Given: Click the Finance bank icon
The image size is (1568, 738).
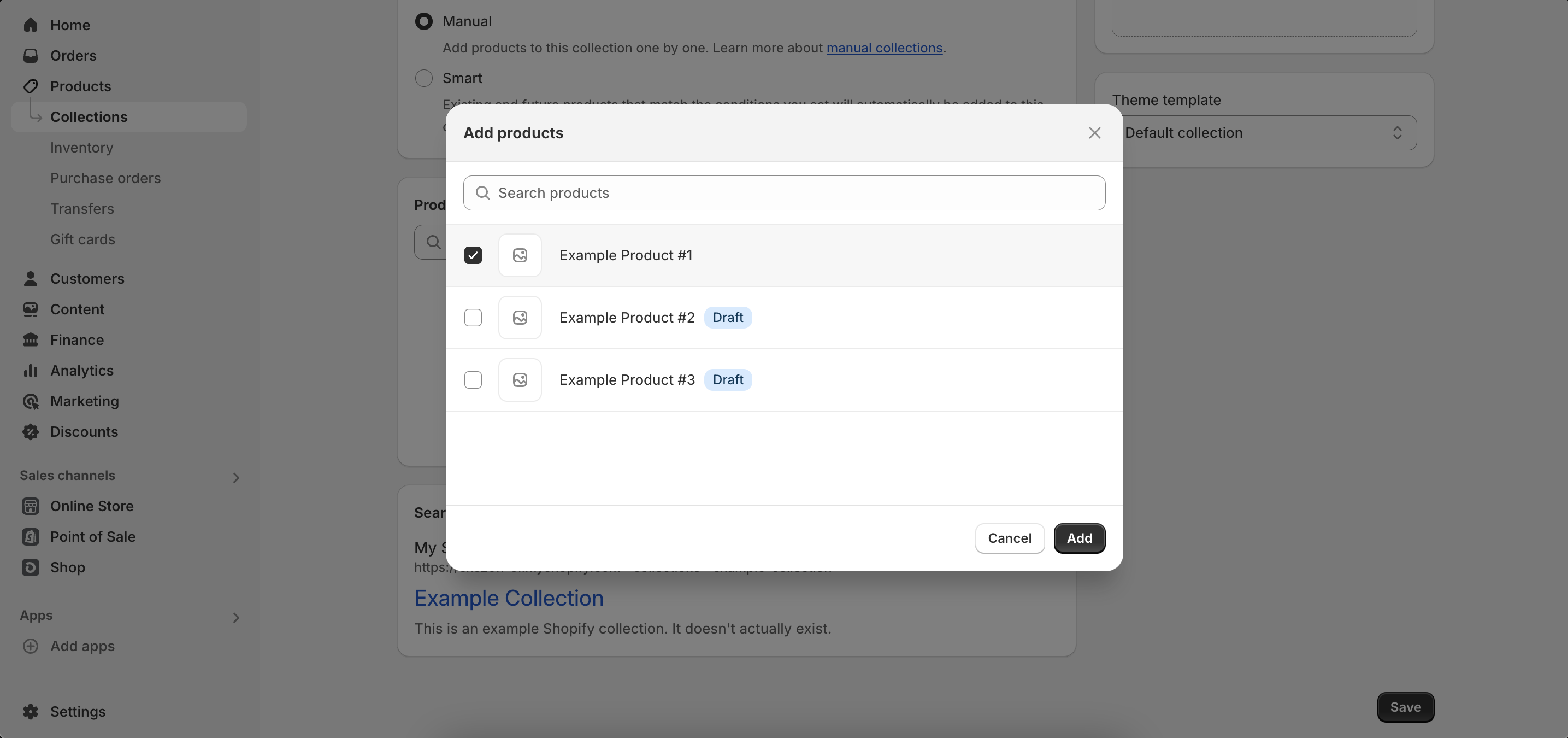Looking at the screenshot, I should [31, 340].
